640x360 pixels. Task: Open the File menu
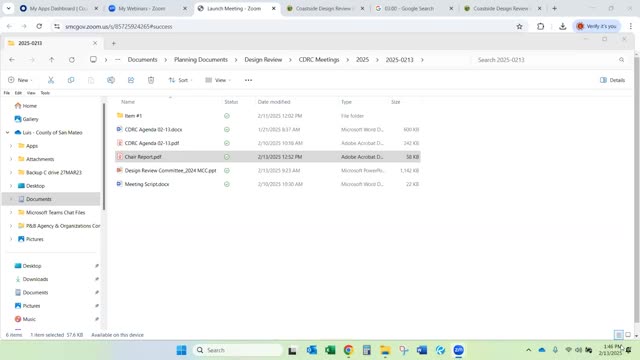(x=7, y=93)
